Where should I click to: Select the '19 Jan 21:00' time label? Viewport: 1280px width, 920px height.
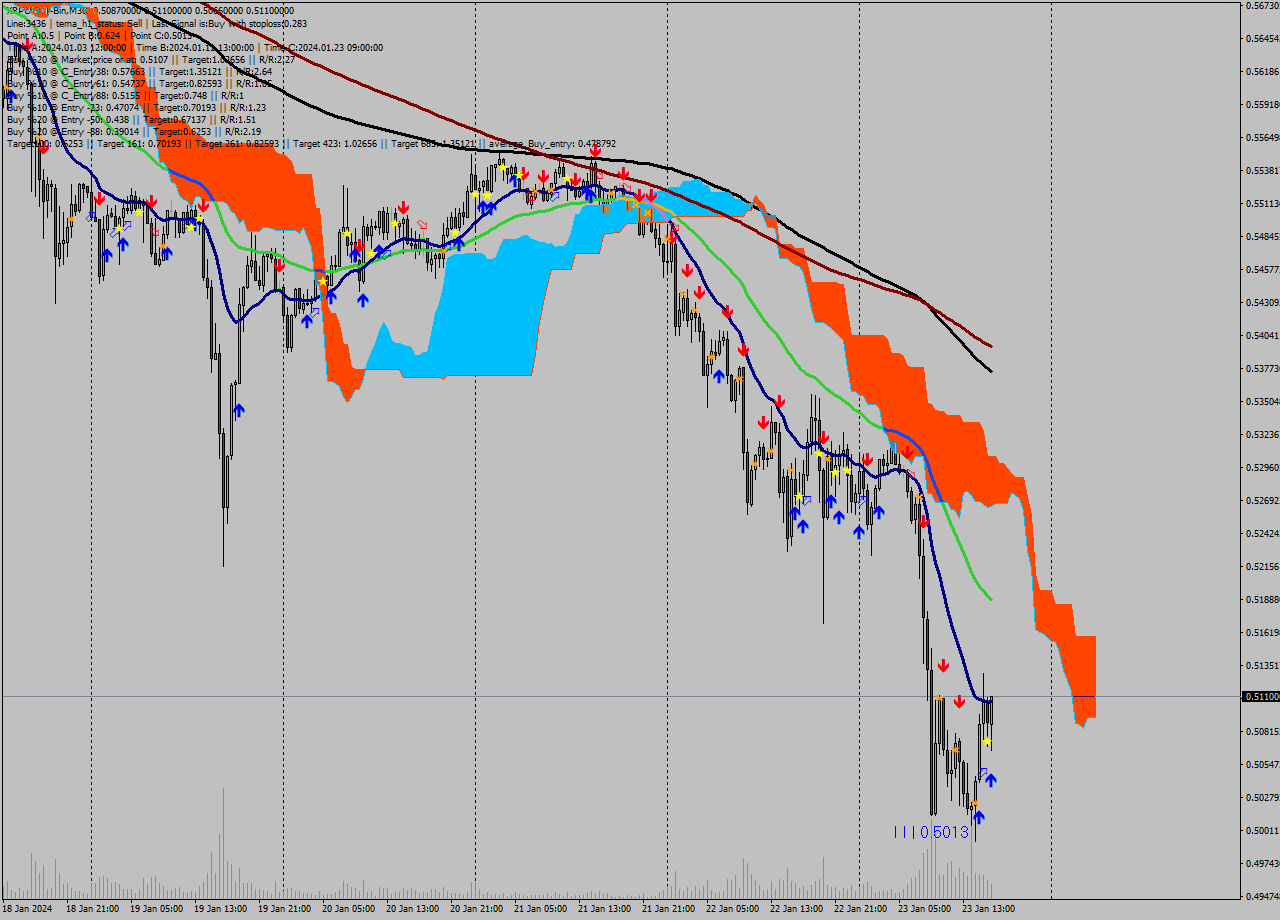[x=284, y=908]
